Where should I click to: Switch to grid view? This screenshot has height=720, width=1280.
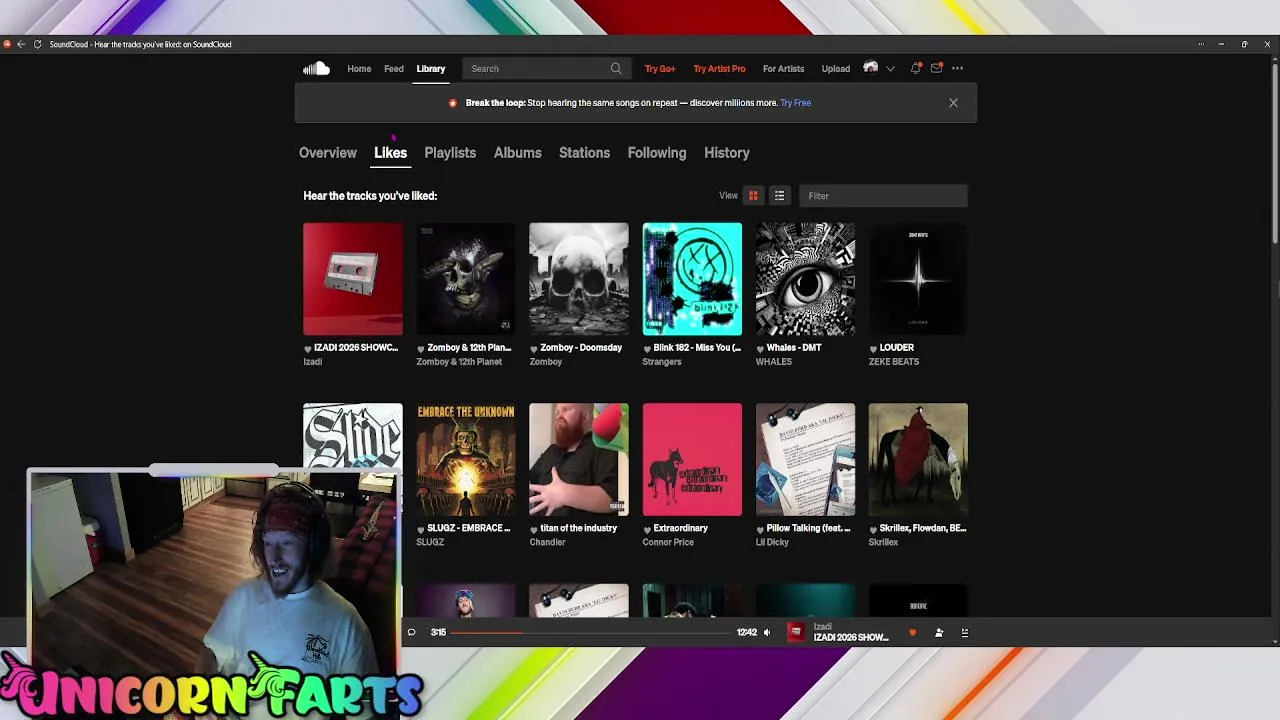753,196
